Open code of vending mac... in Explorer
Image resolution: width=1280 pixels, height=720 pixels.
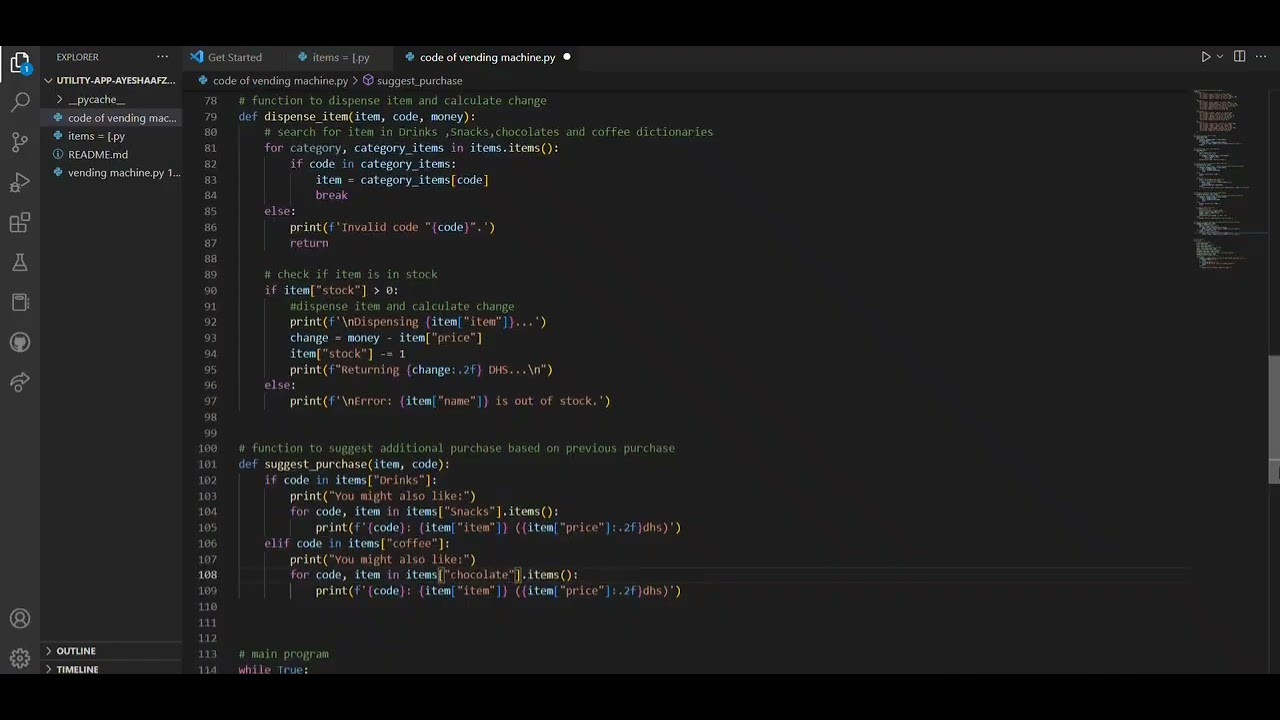[x=112, y=118]
